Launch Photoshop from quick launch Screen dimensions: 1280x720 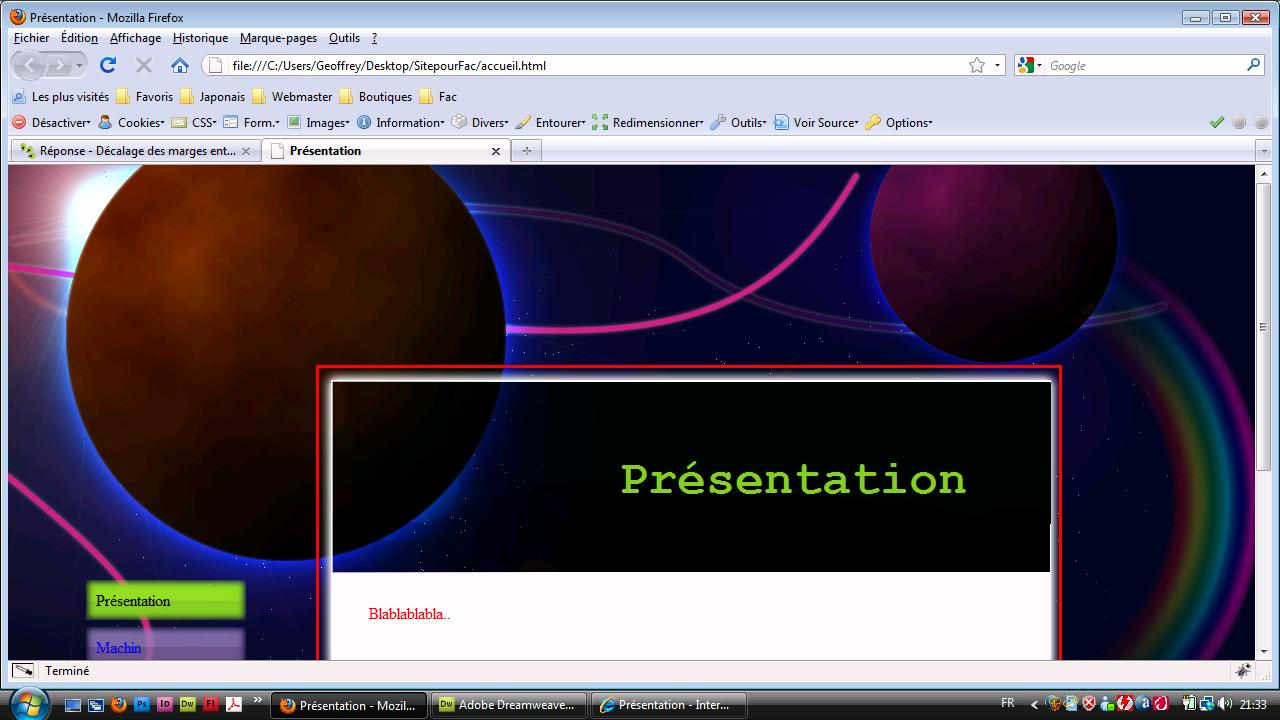pyautogui.click(x=142, y=704)
